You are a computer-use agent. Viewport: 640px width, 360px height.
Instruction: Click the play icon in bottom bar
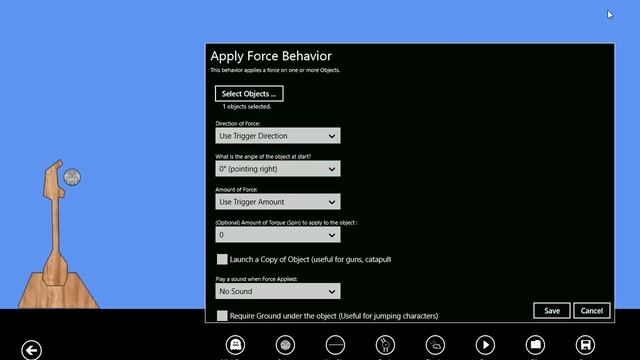485,345
